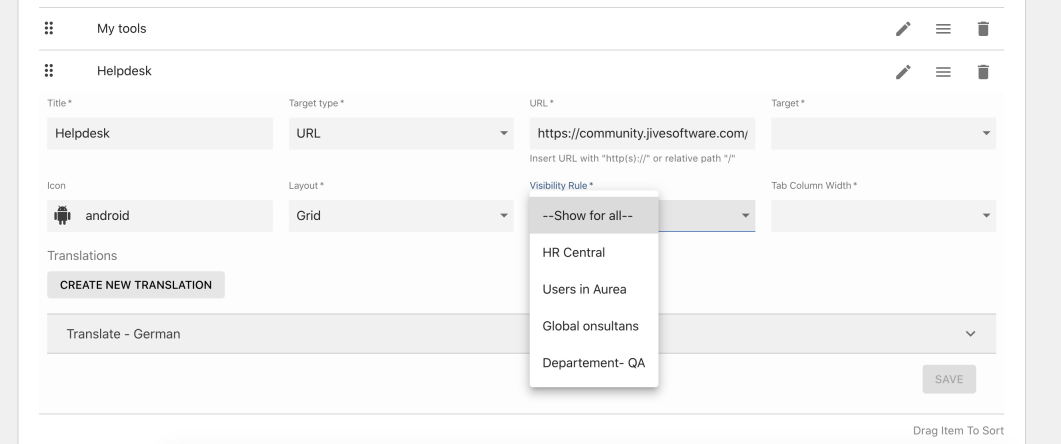Click the Translations section label
This screenshot has width=1061, height=444.
click(82, 256)
